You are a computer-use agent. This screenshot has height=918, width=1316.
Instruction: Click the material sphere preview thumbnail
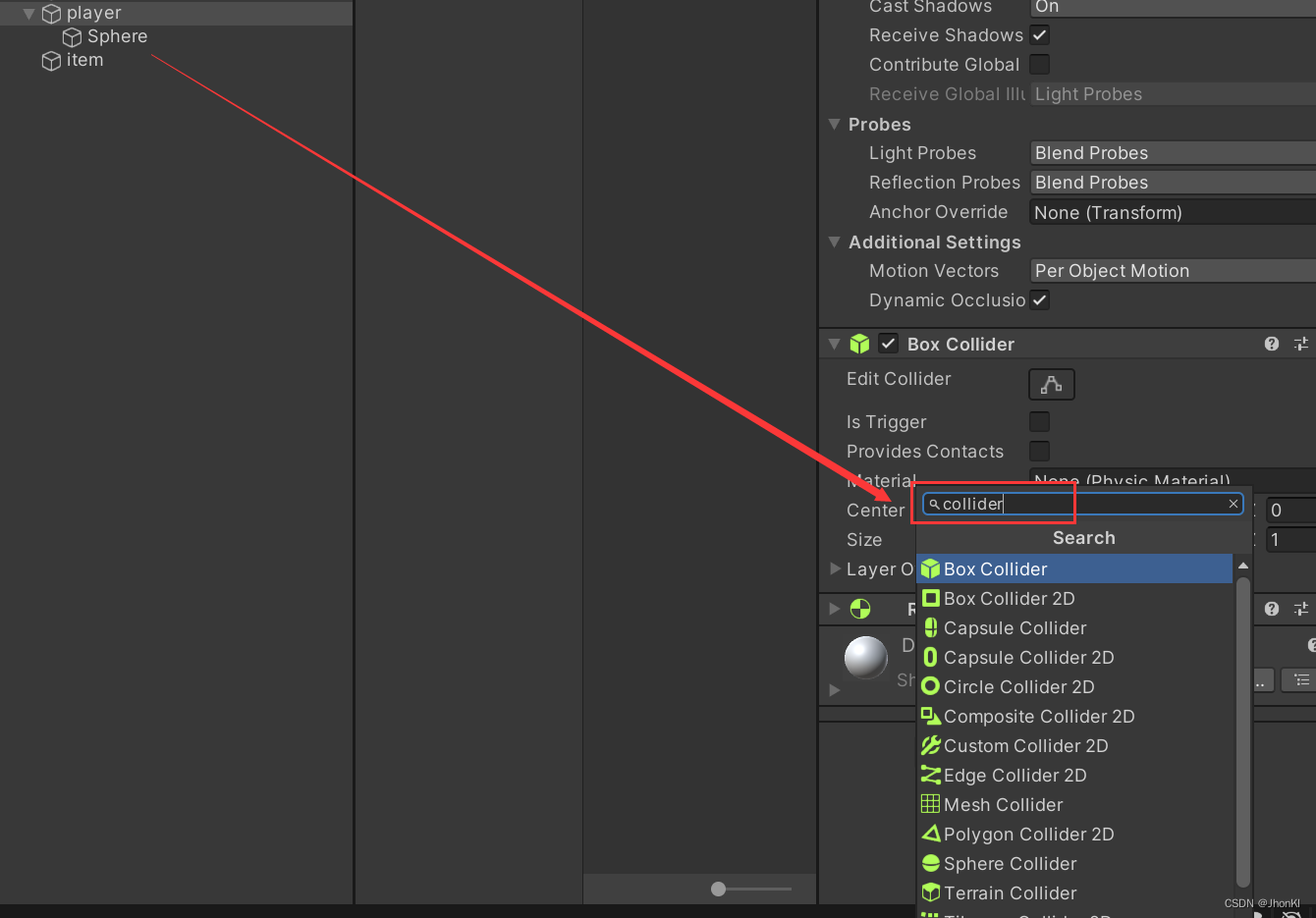tap(866, 657)
